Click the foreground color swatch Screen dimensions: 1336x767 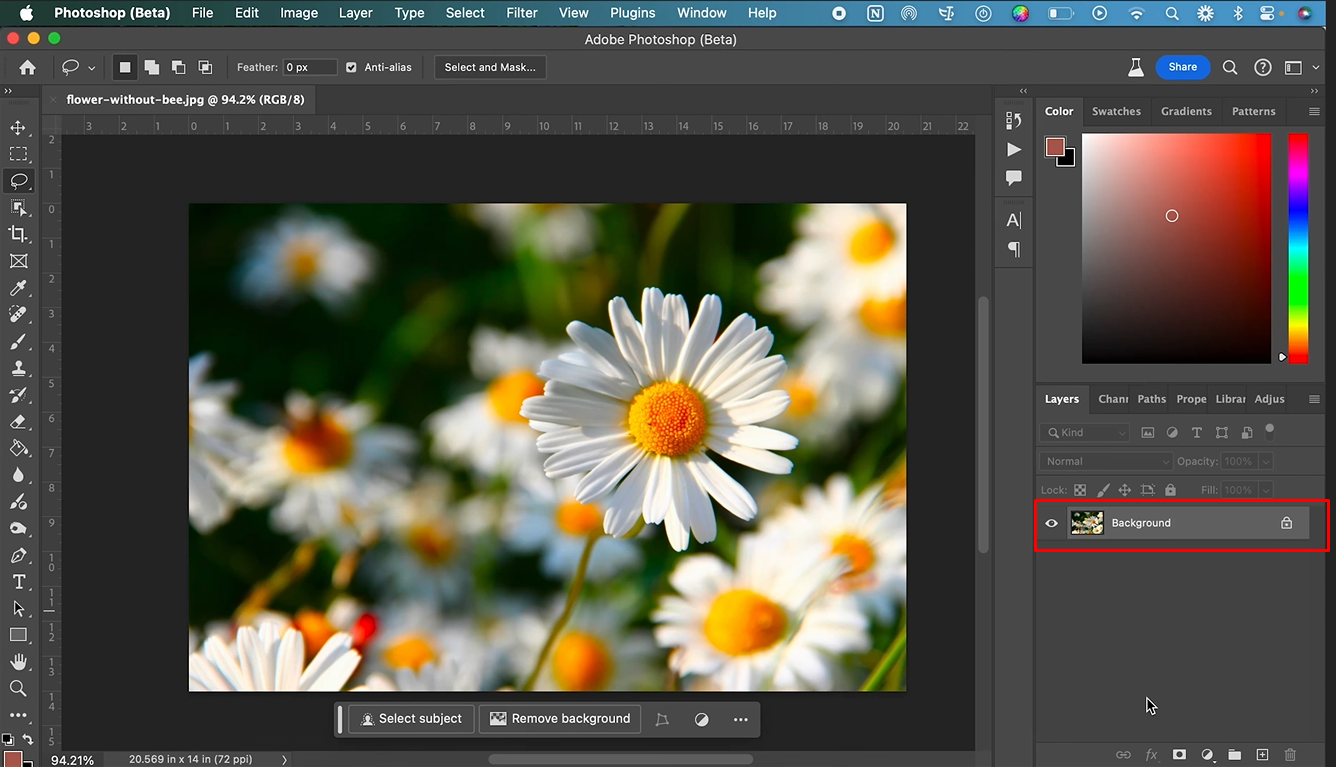(1053, 147)
